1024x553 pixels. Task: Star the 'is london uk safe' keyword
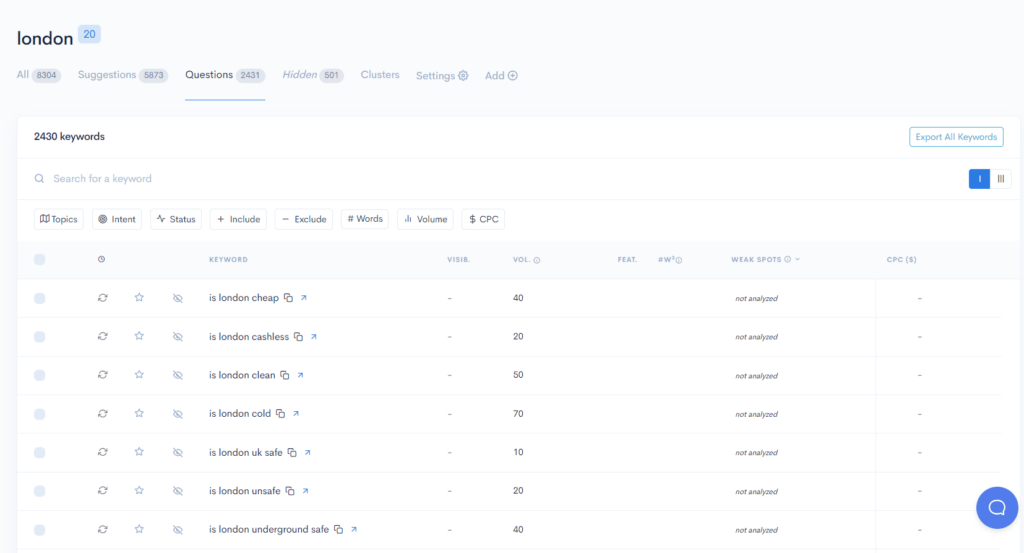click(139, 452)
